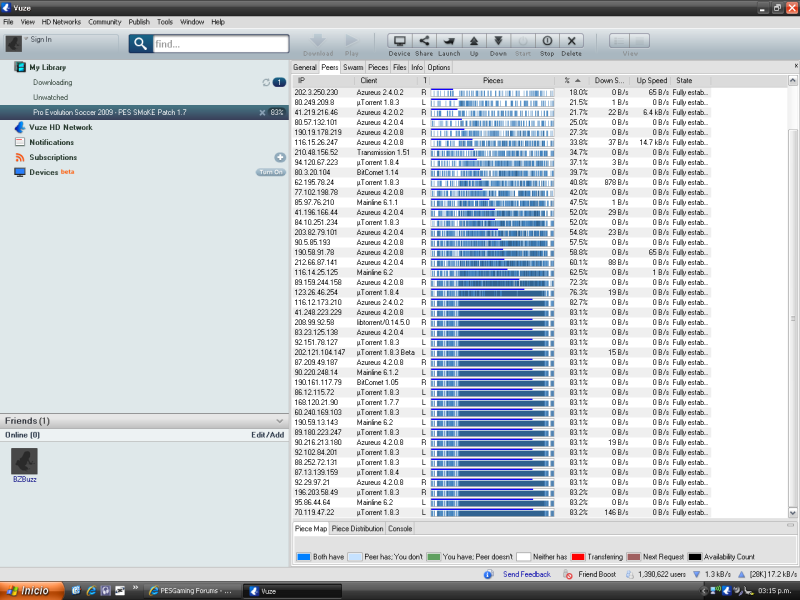Viewport: 800px width, 600px height.
Task: Click the Launch toolbar icon
Action: tap(449, 41)
